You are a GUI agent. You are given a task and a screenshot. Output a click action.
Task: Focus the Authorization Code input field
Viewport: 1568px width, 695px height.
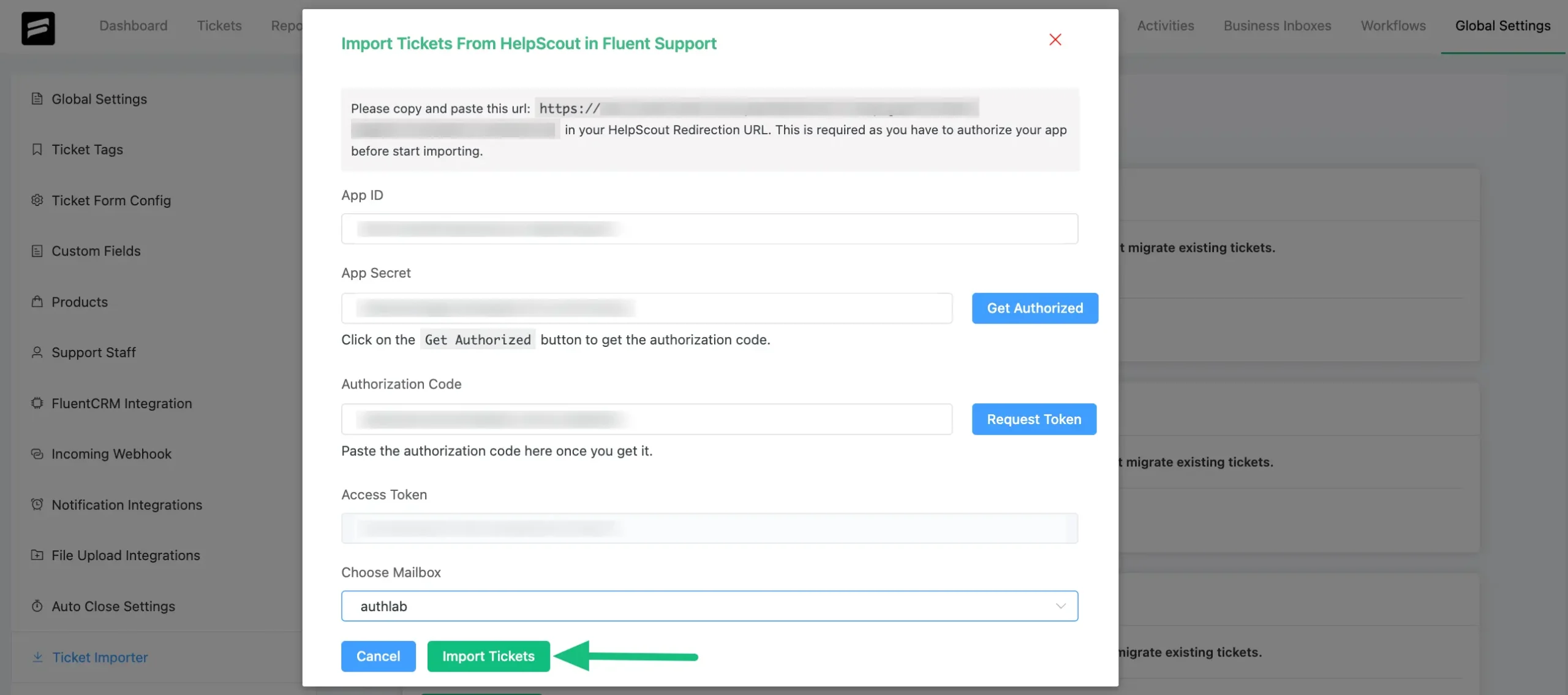647,419
